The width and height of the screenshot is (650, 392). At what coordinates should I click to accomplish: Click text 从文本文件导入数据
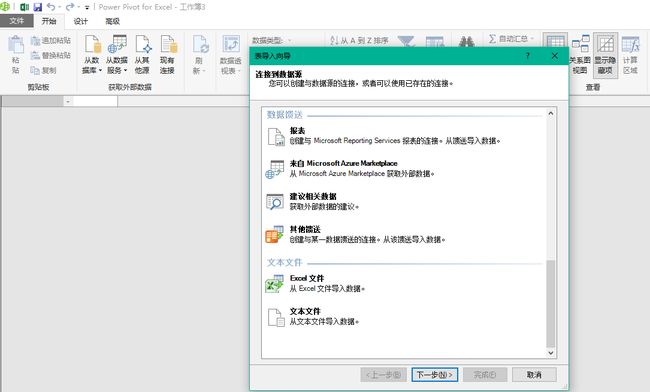324,322
